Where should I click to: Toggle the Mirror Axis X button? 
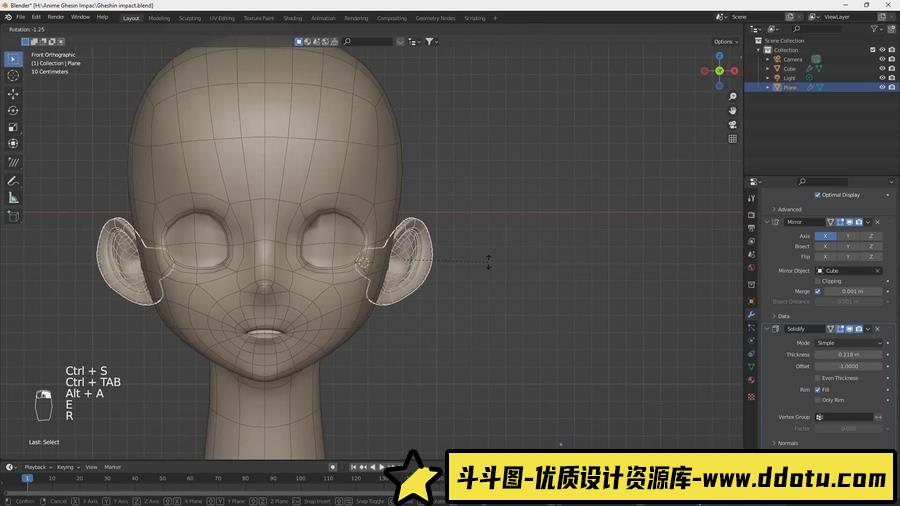(x=825, y=236)
